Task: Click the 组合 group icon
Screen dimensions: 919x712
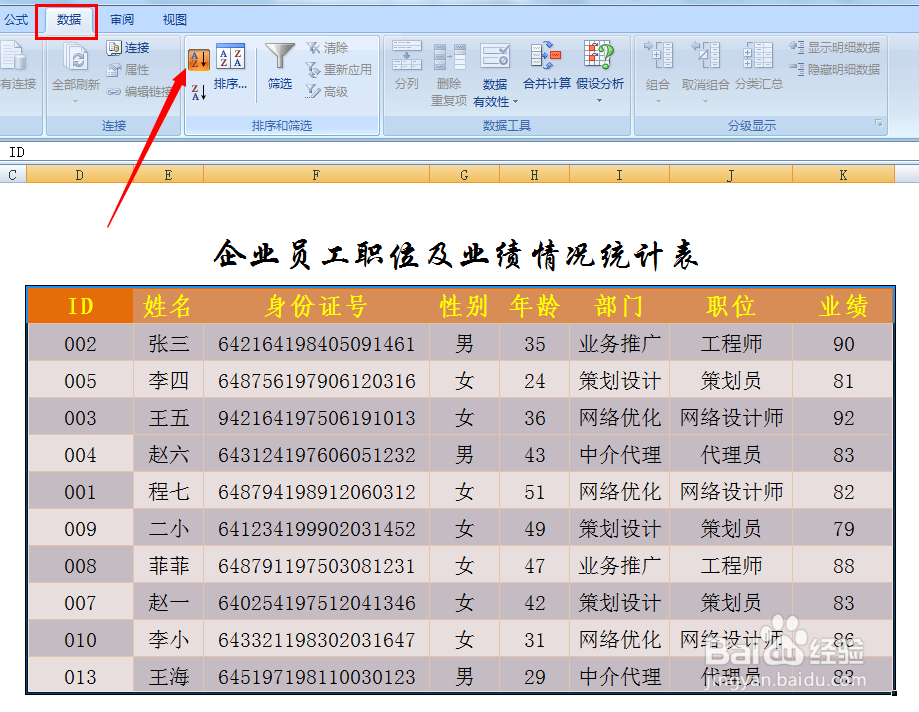Action: point(660,55)
